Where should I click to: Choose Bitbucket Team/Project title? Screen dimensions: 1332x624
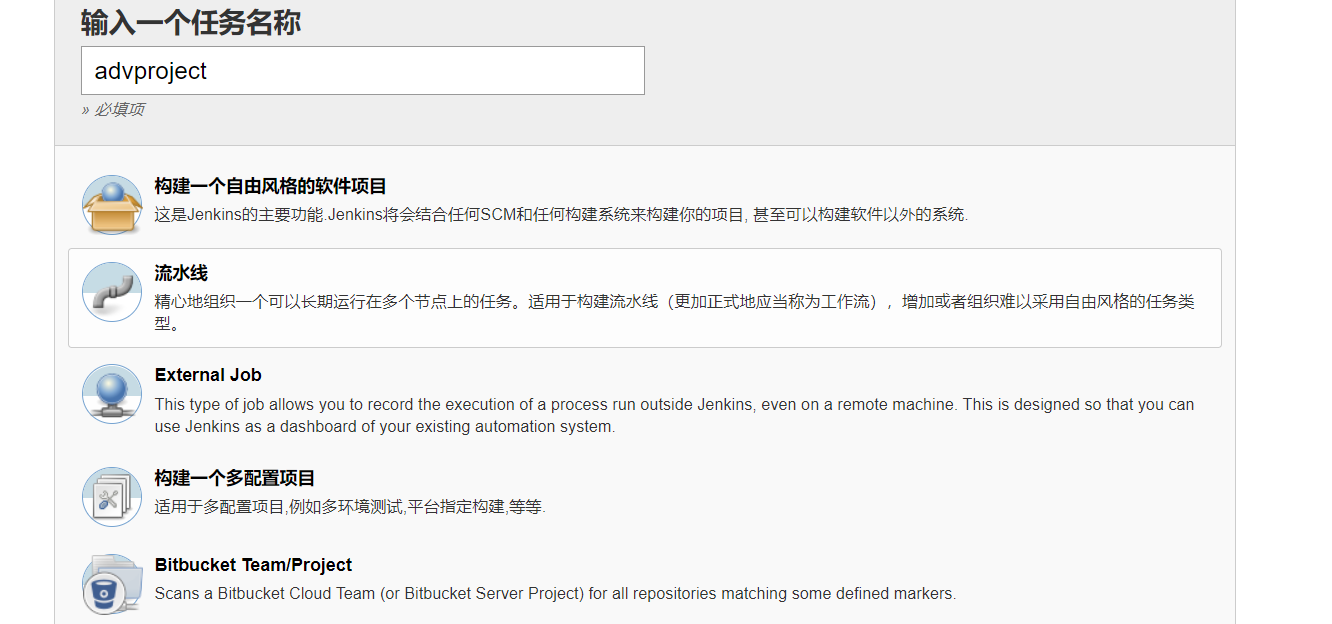[253, 565]
